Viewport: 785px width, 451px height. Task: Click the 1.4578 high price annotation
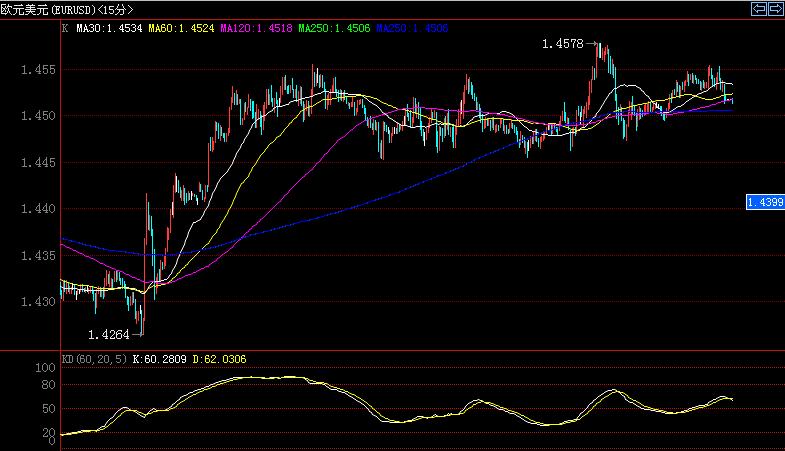[563, 44]
